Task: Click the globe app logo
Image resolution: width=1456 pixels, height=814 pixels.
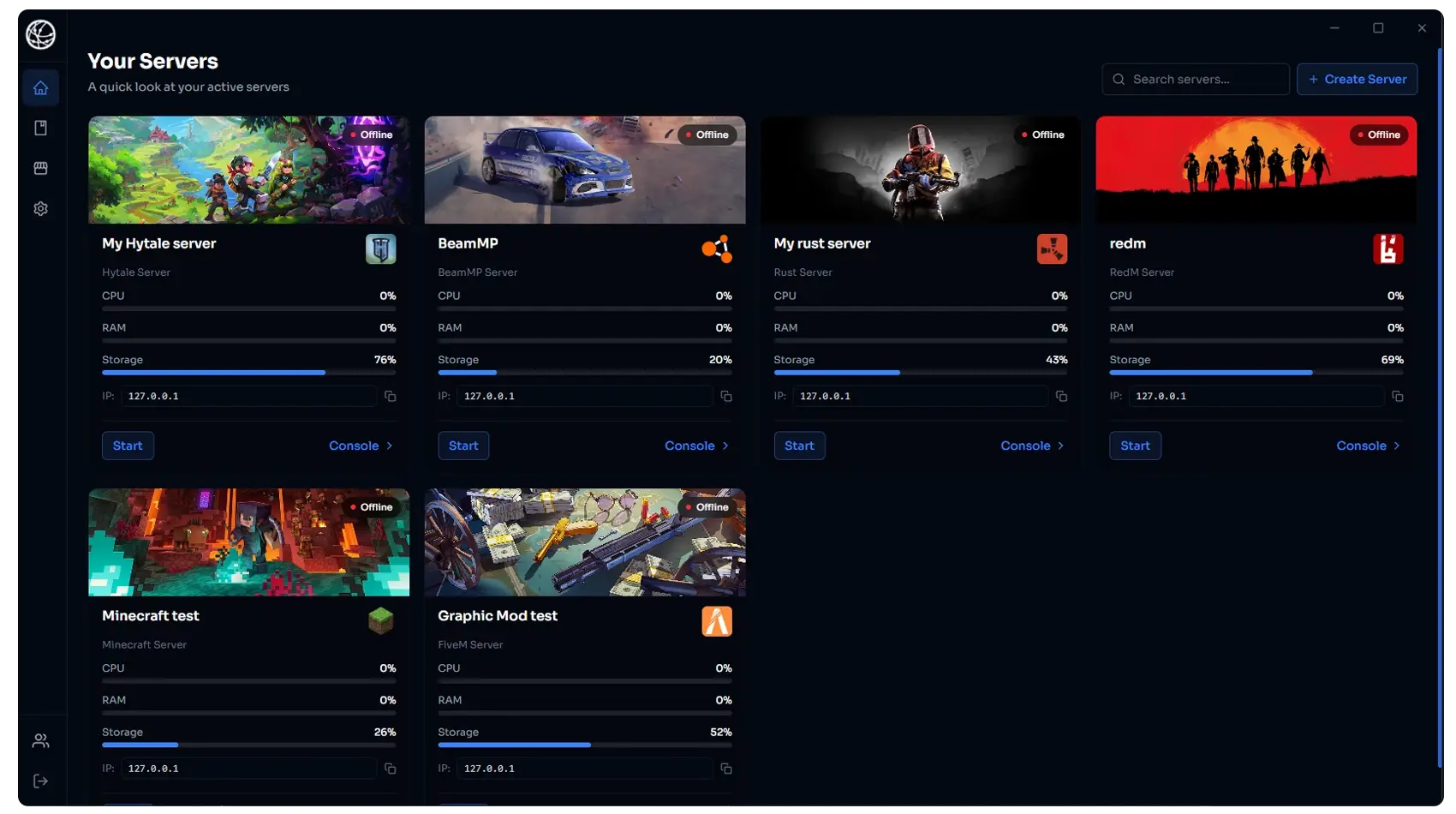Action: tap(40, 34)
